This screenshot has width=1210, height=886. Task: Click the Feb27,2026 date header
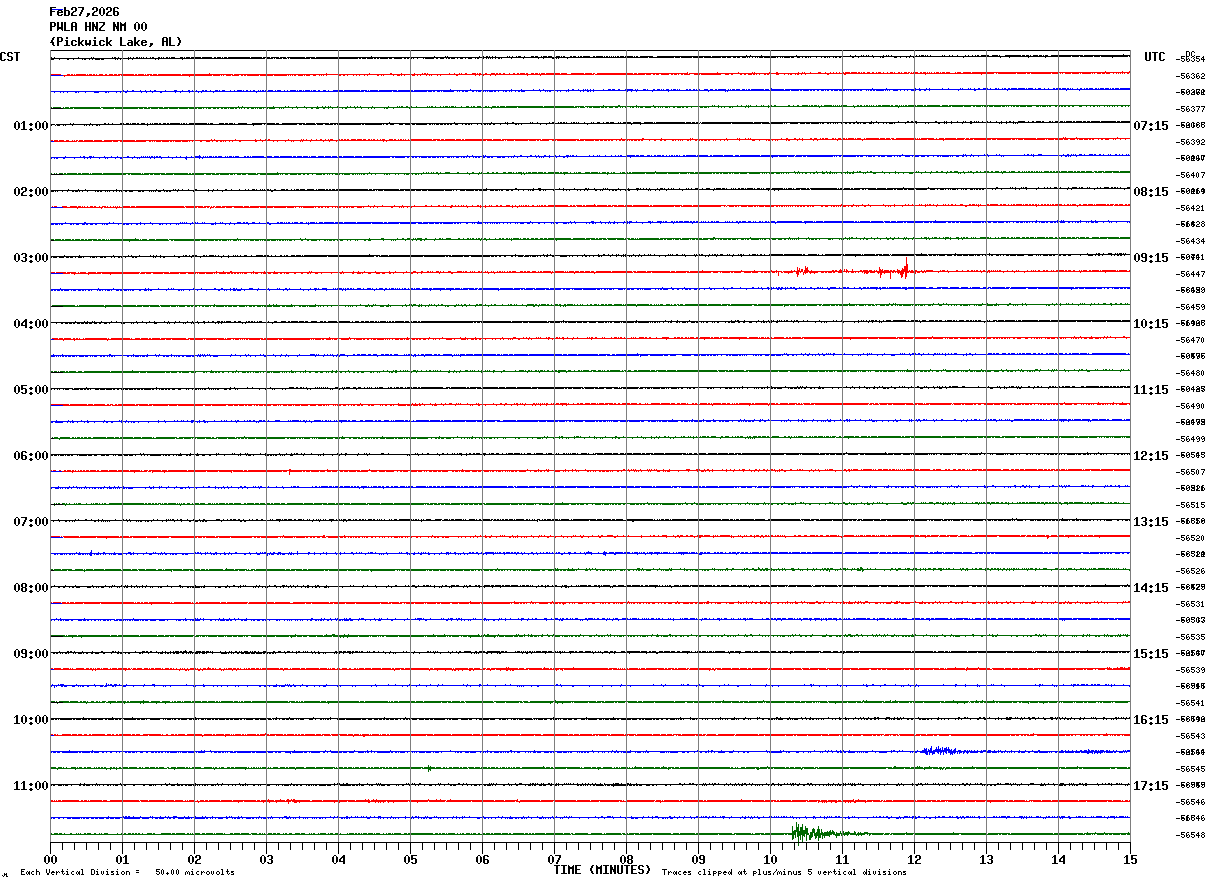coord(84,12)
